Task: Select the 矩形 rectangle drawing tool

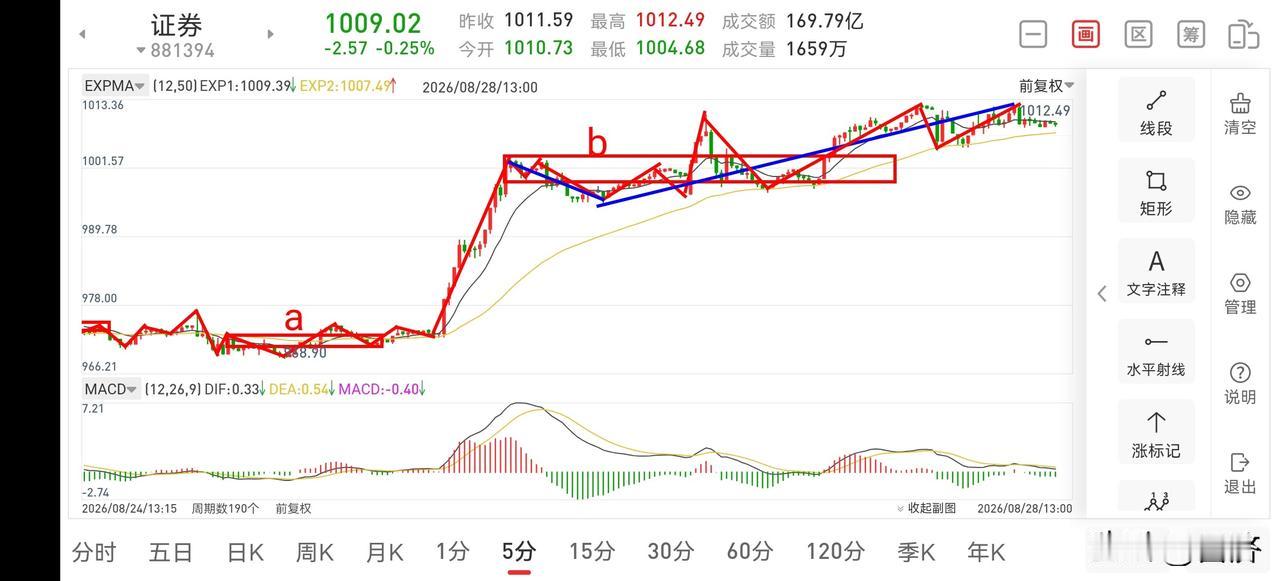Action: (x=1156, y=192)
